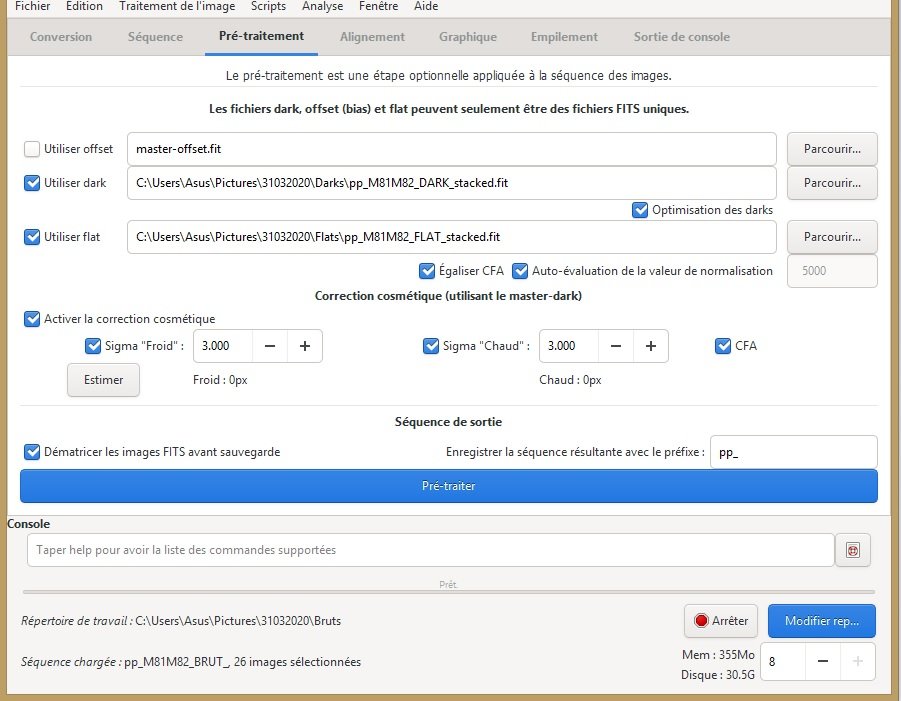Switch to the Graphique tab
The image size is (901, 701).
468,37
